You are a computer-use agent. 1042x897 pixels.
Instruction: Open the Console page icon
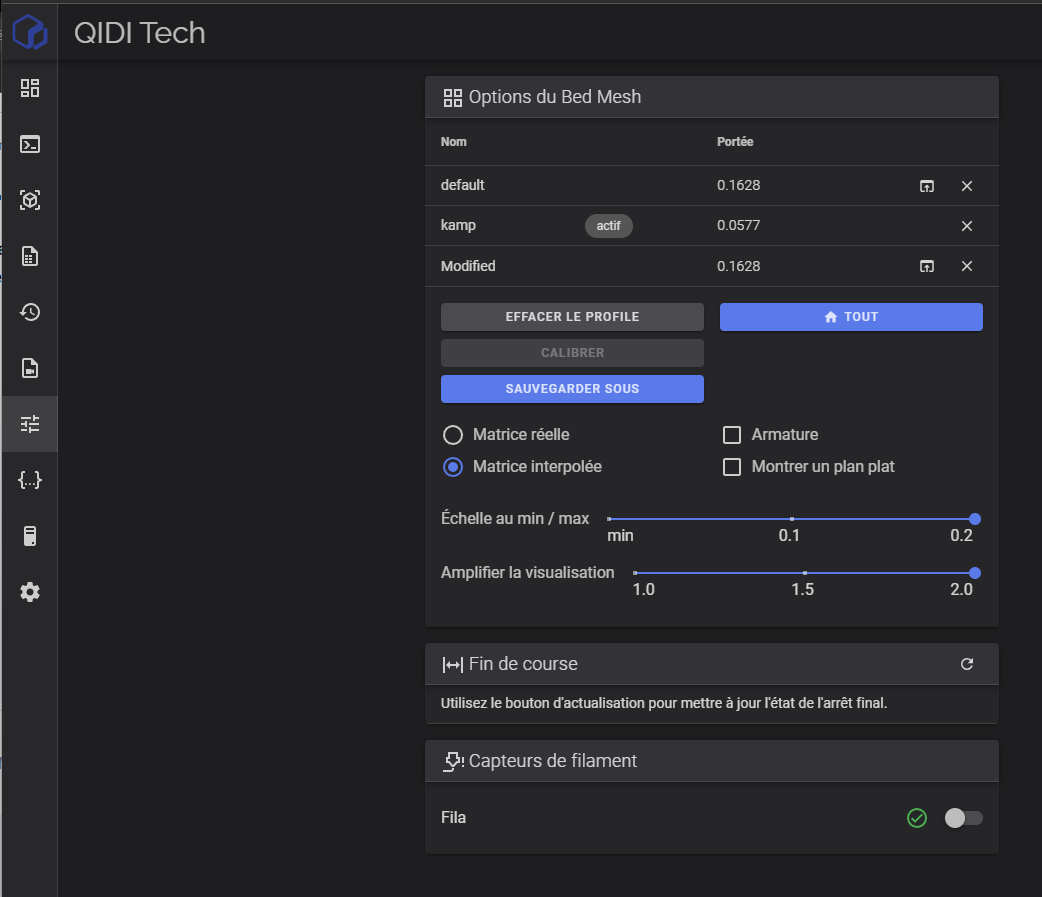pyautogui.click(x=30, y=144)
